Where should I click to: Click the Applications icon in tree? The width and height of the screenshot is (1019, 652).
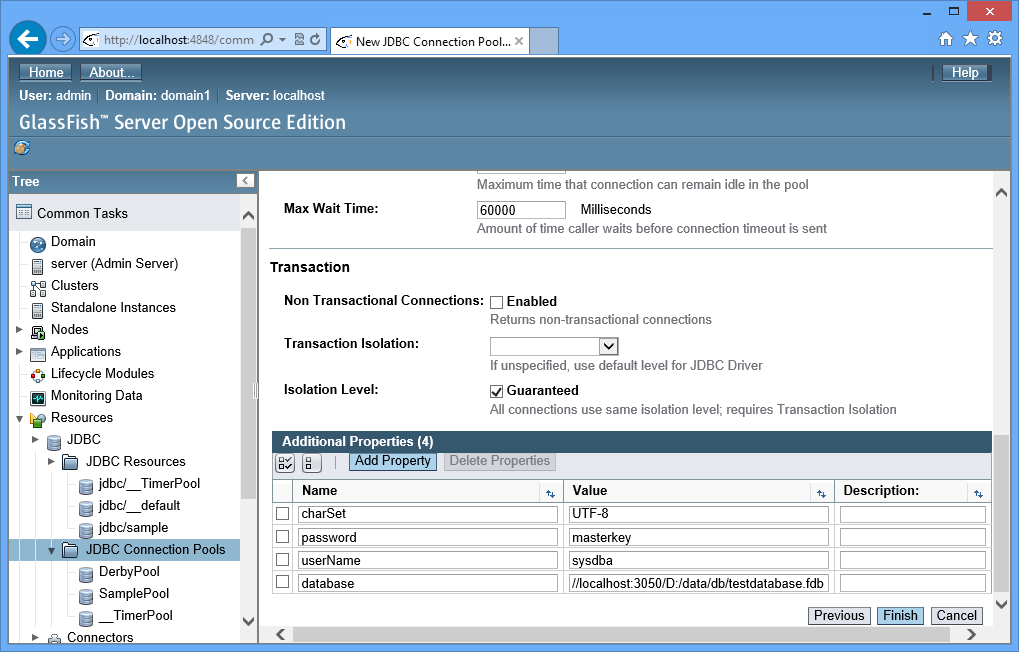tap(38, 354)
